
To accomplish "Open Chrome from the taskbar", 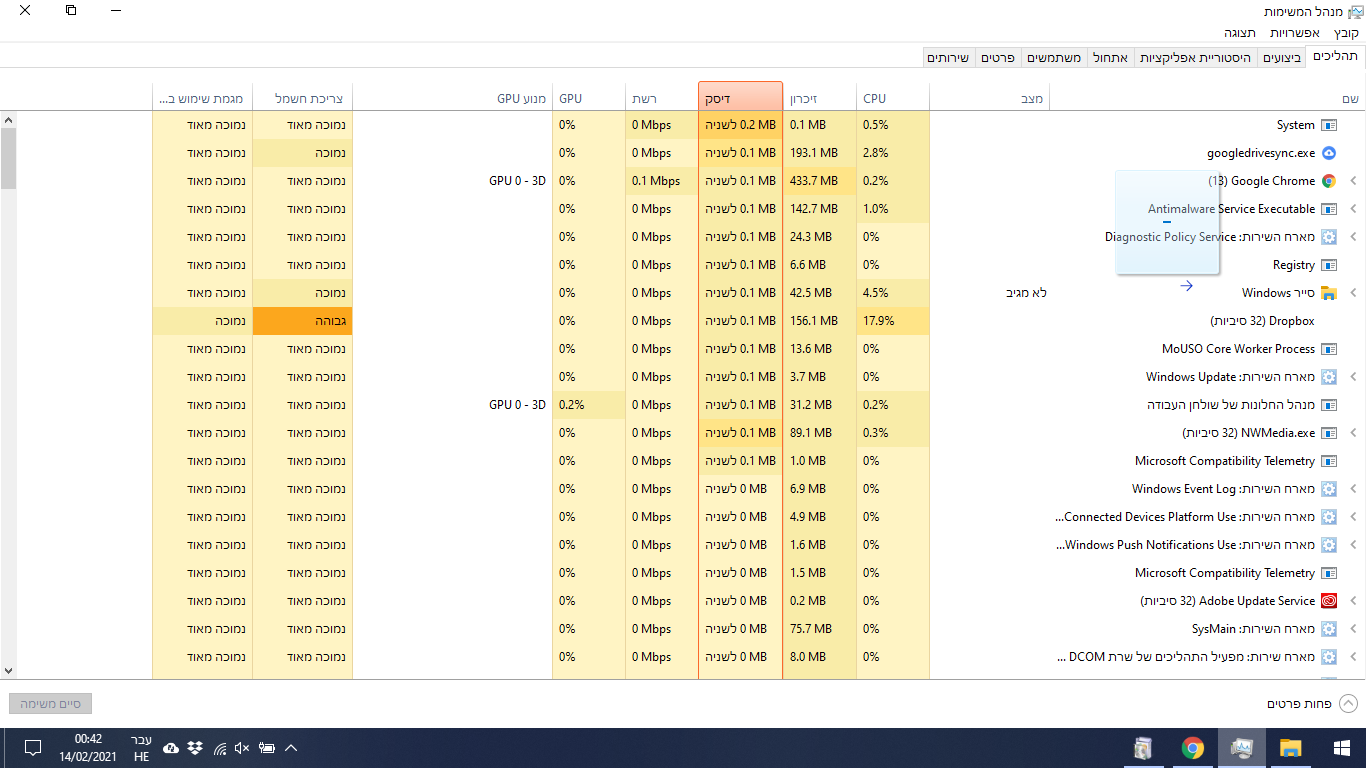I will point(1192,748).
